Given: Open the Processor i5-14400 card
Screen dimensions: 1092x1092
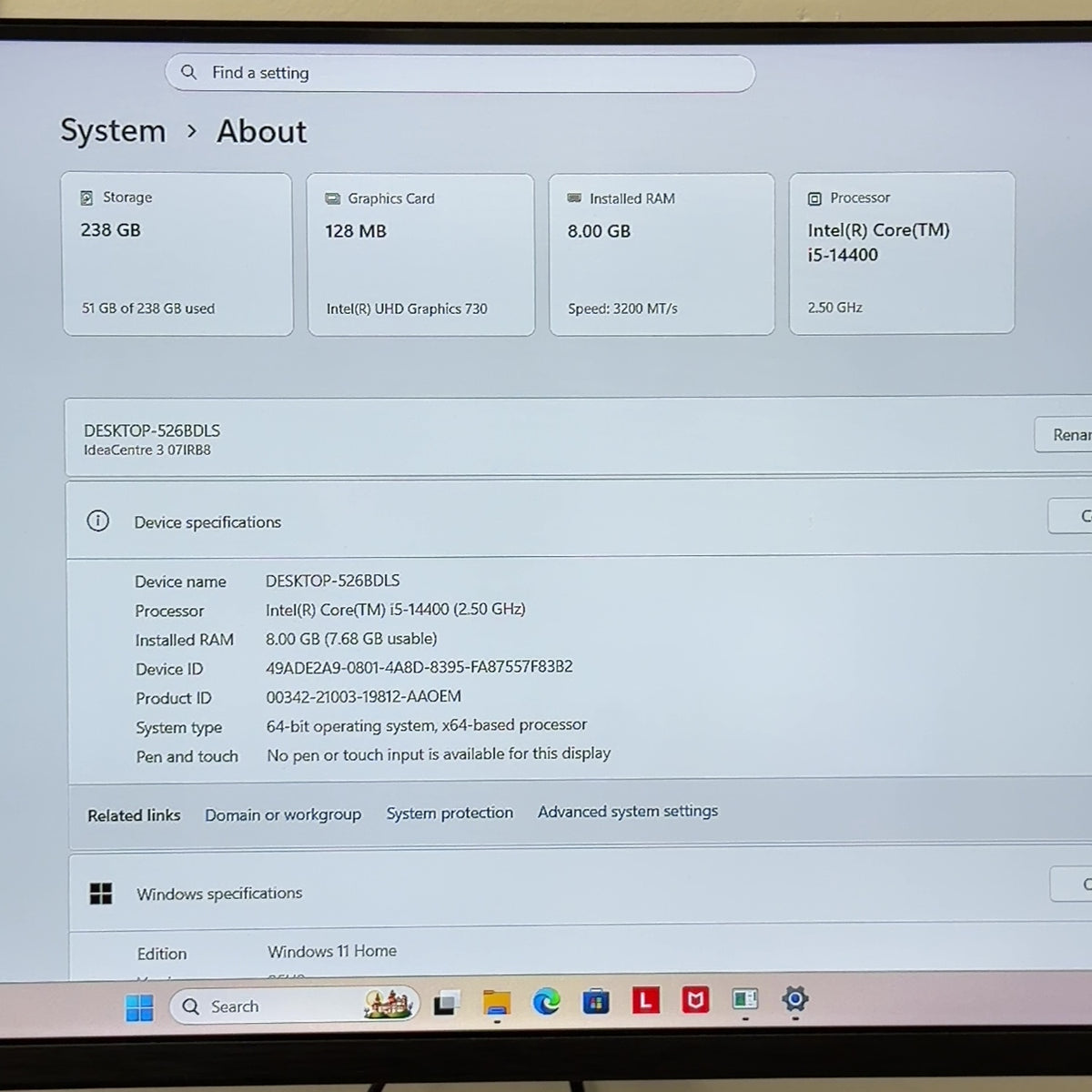Looking at the screenshot, I should (902, 253).
